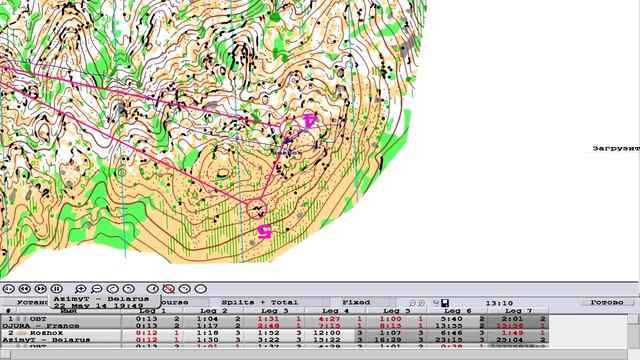
Task: Click control circle 4 on the map
Action: click(x=290, y=128)
